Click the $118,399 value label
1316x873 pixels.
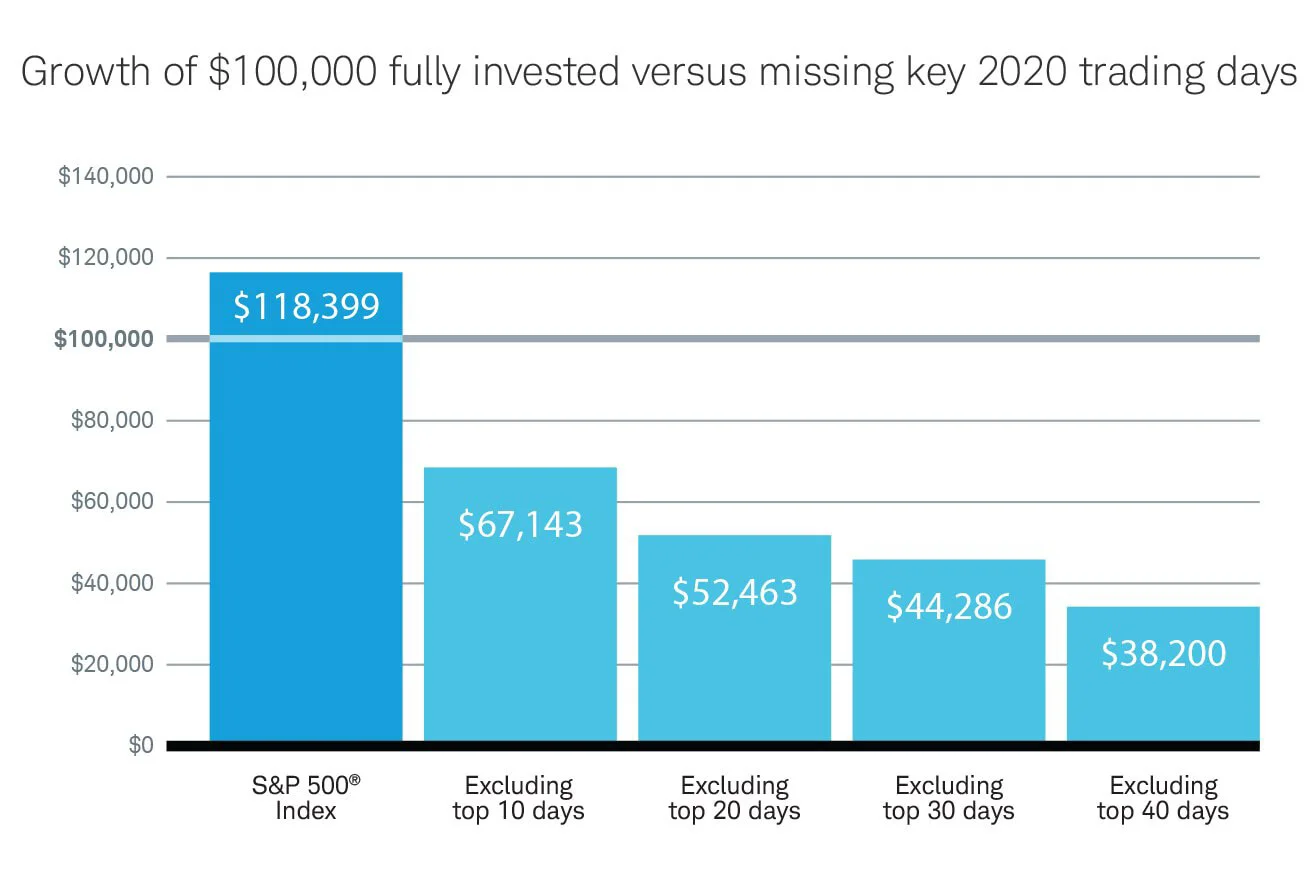tap(307, 306)
